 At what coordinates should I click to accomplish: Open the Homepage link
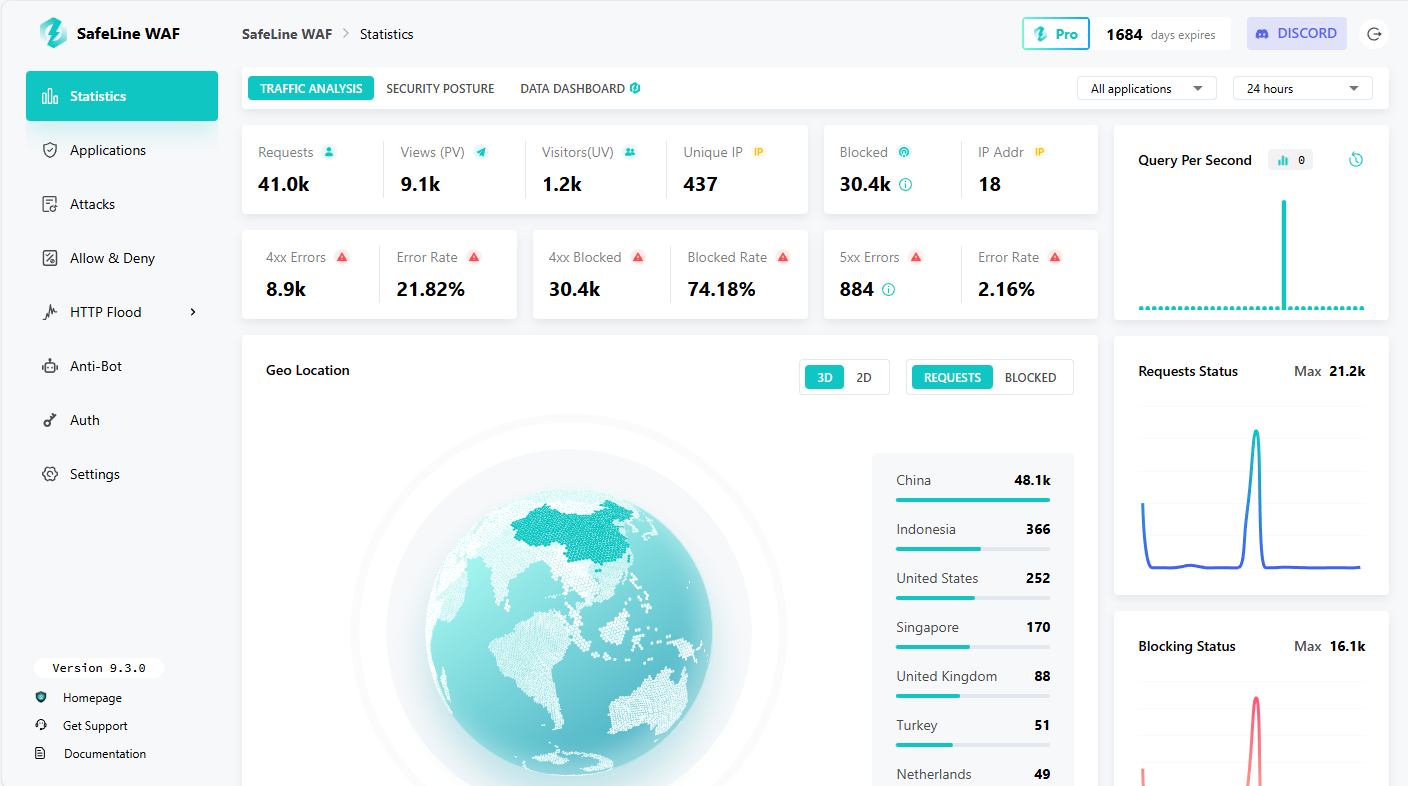coord(92,698)
